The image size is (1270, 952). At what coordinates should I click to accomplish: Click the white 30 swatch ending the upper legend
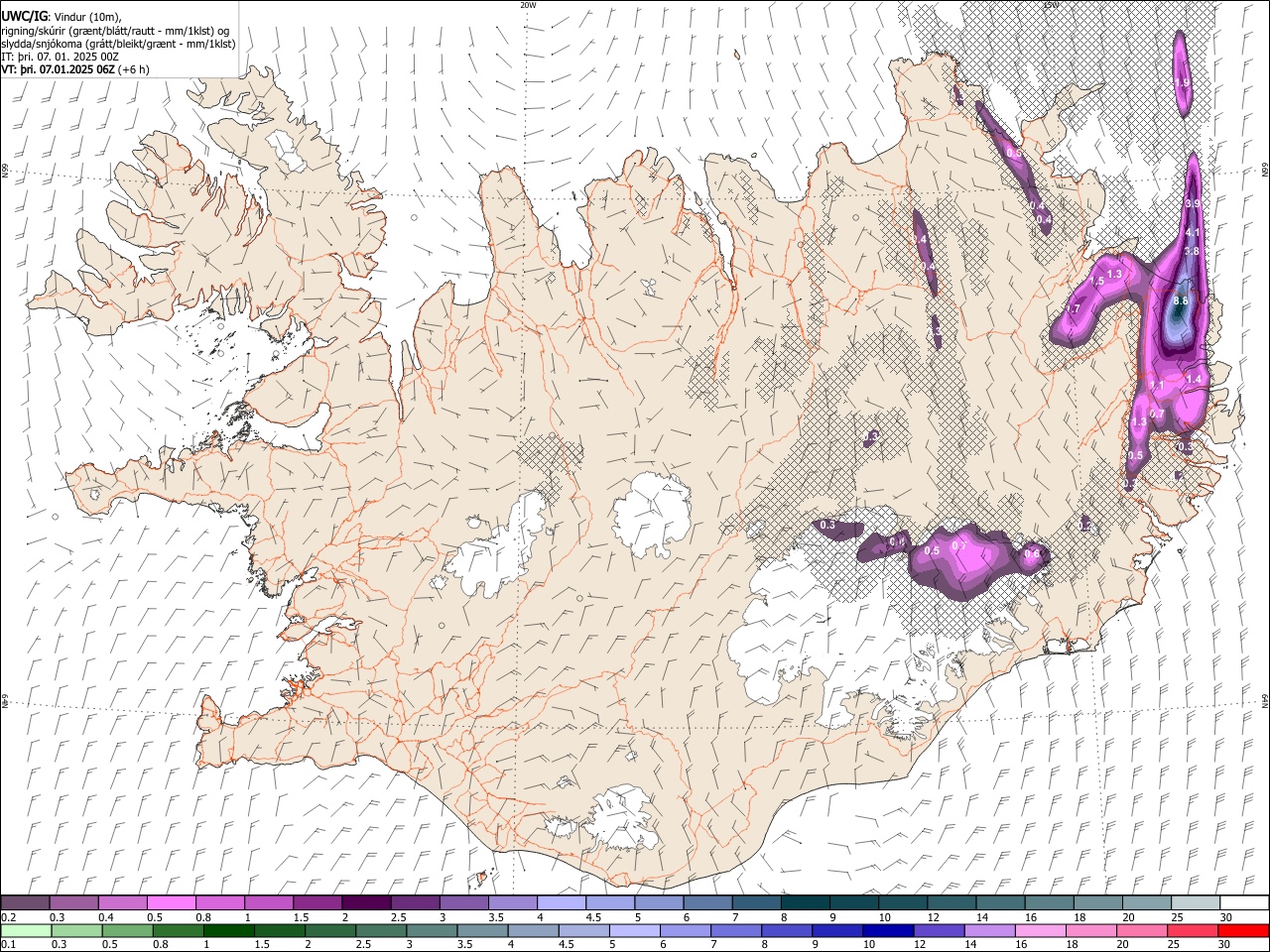tap(1243, 902)
